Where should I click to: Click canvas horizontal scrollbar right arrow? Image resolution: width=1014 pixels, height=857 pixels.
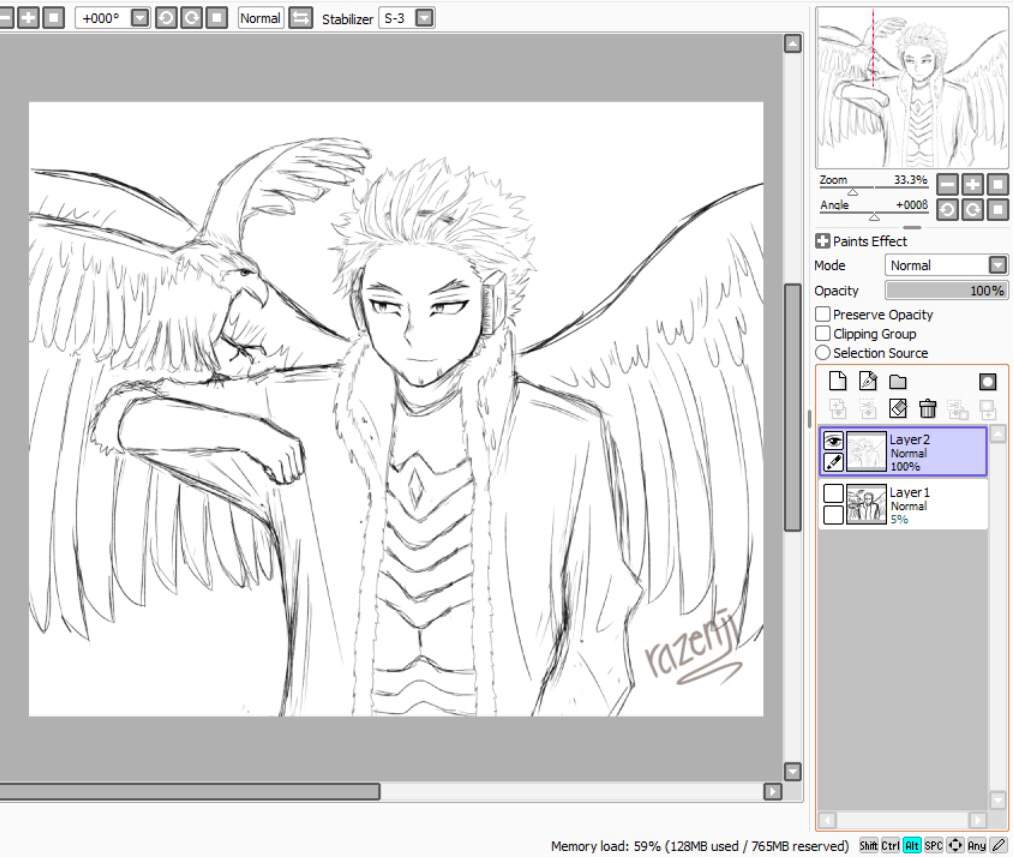(773, 792)
